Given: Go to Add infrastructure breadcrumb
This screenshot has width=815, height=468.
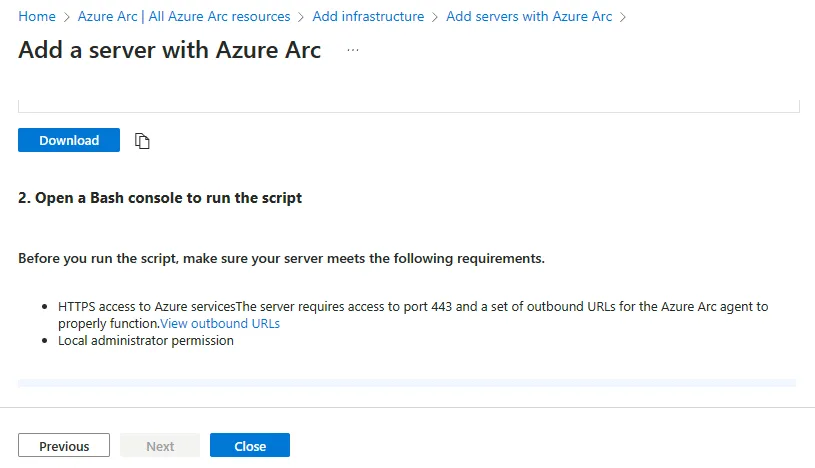Looking at the screenshot, I should coord(368,17).
